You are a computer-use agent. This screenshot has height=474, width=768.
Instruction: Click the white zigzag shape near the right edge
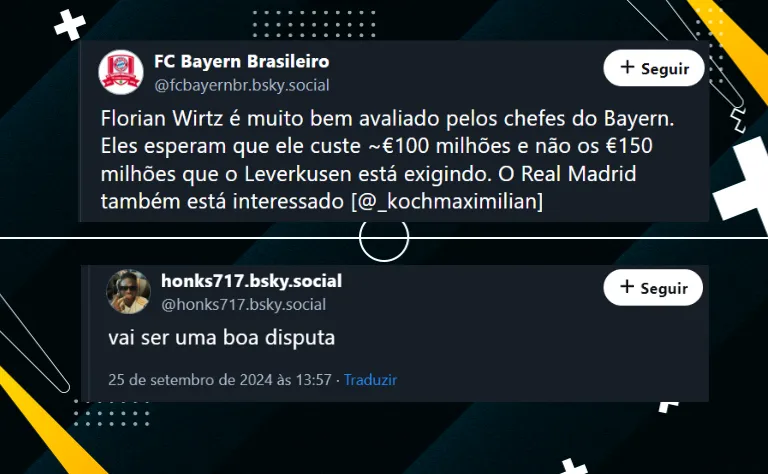738,120
